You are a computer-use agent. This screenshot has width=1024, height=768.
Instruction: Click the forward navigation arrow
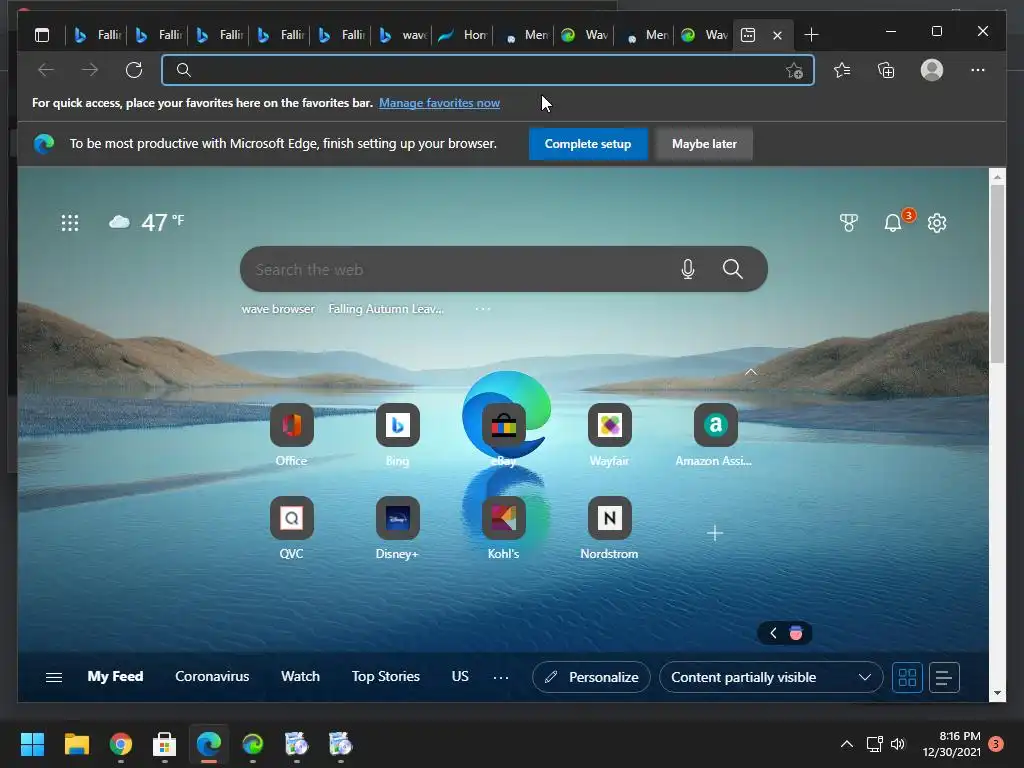point(90,70)
